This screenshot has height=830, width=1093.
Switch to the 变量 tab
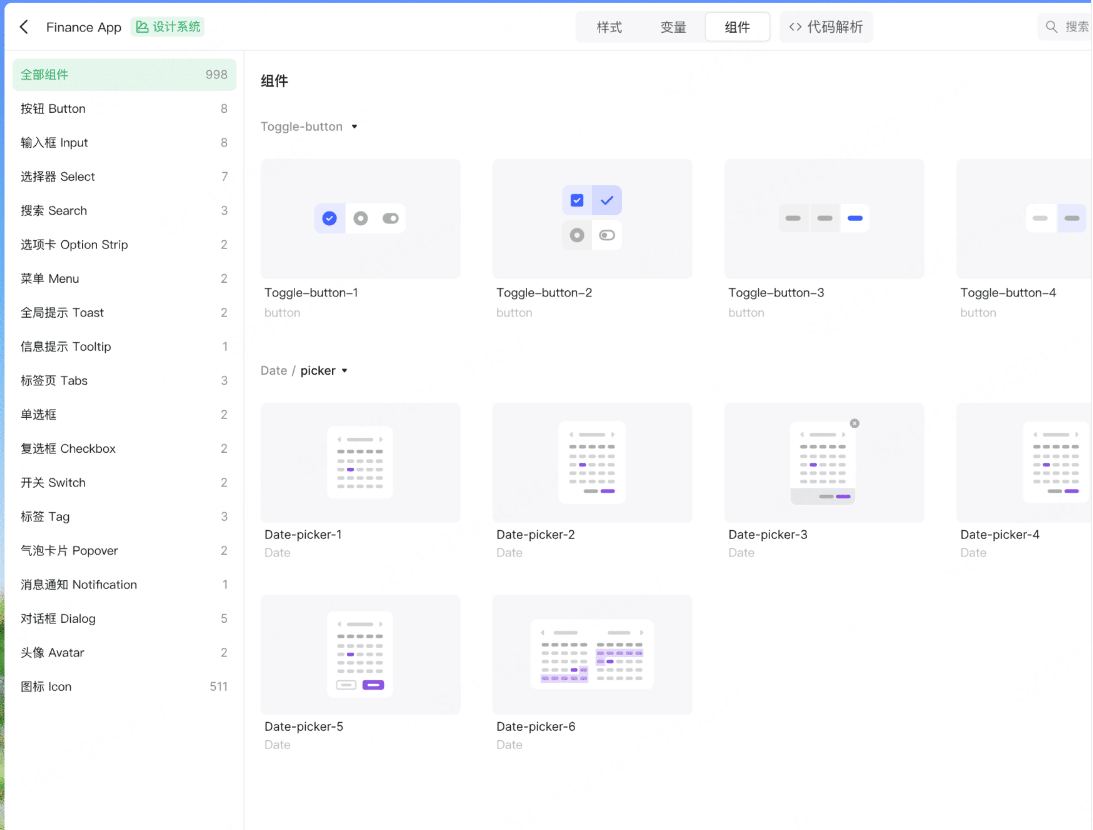coord(673,27)
